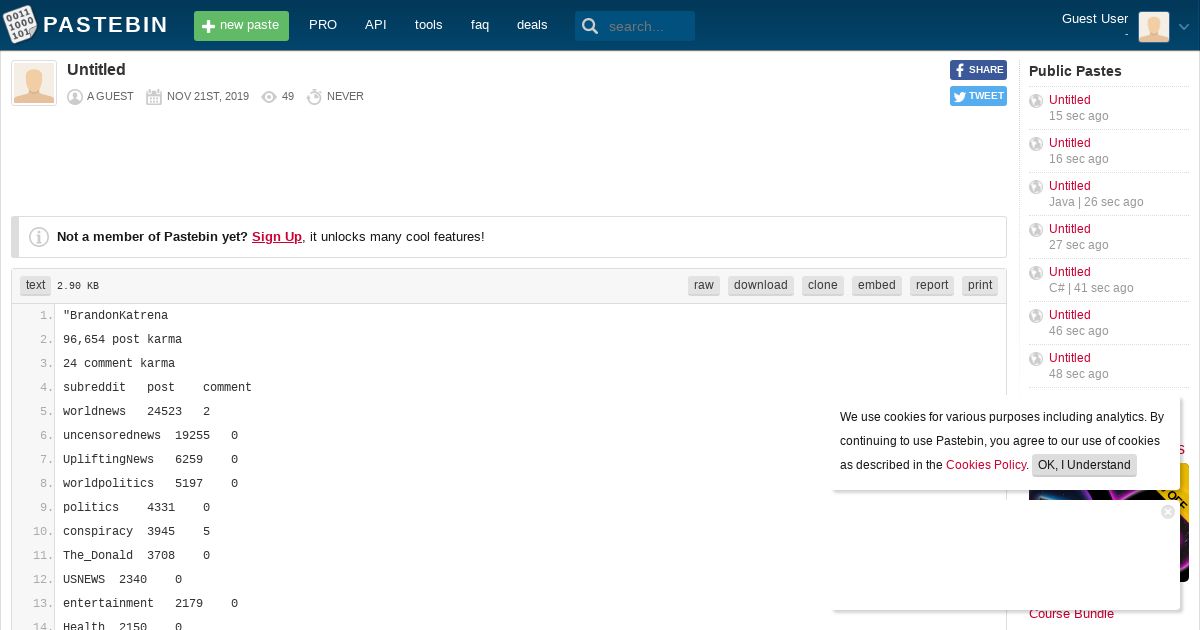Viewport: 1200px width, 630px height.
Task: Click the text syntax label button
Action: click(36, 285)
